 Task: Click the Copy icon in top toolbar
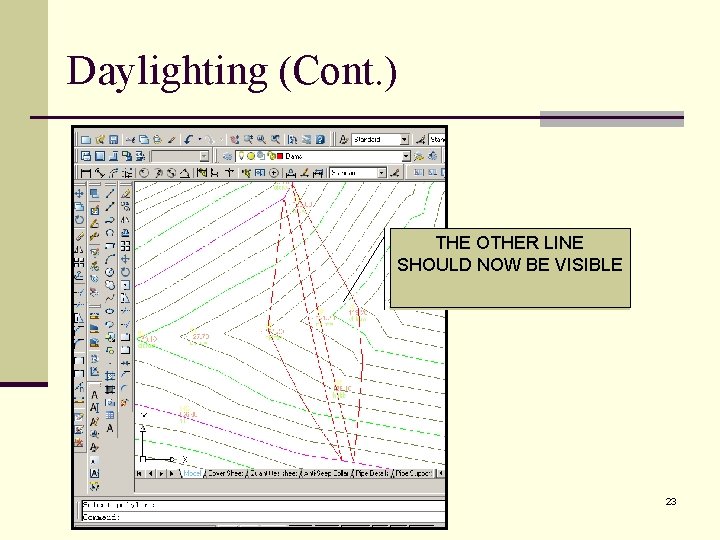[x=144, y=140]
